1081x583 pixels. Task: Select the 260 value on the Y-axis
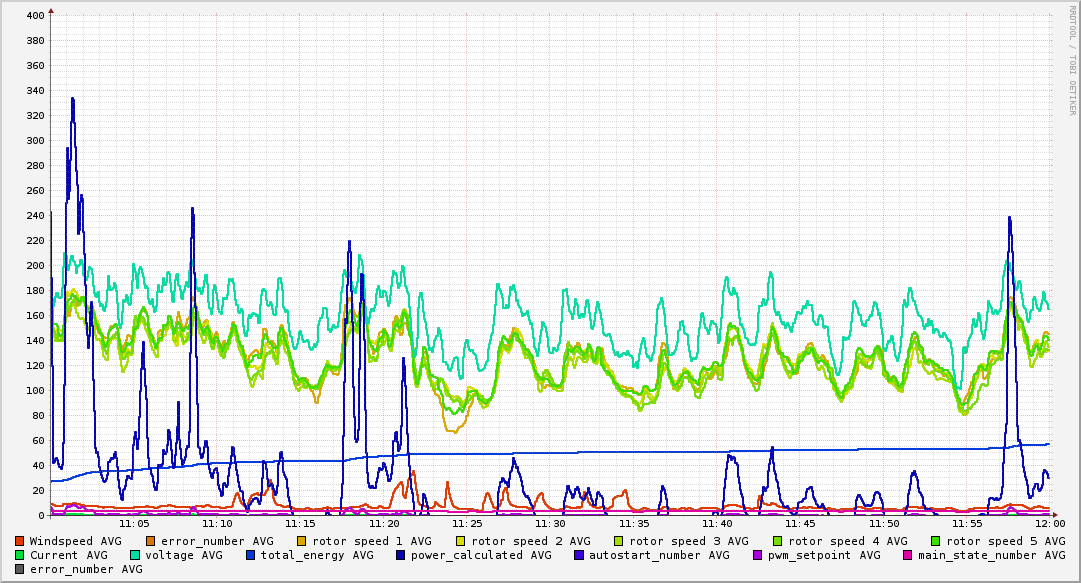tap(35, 190)
